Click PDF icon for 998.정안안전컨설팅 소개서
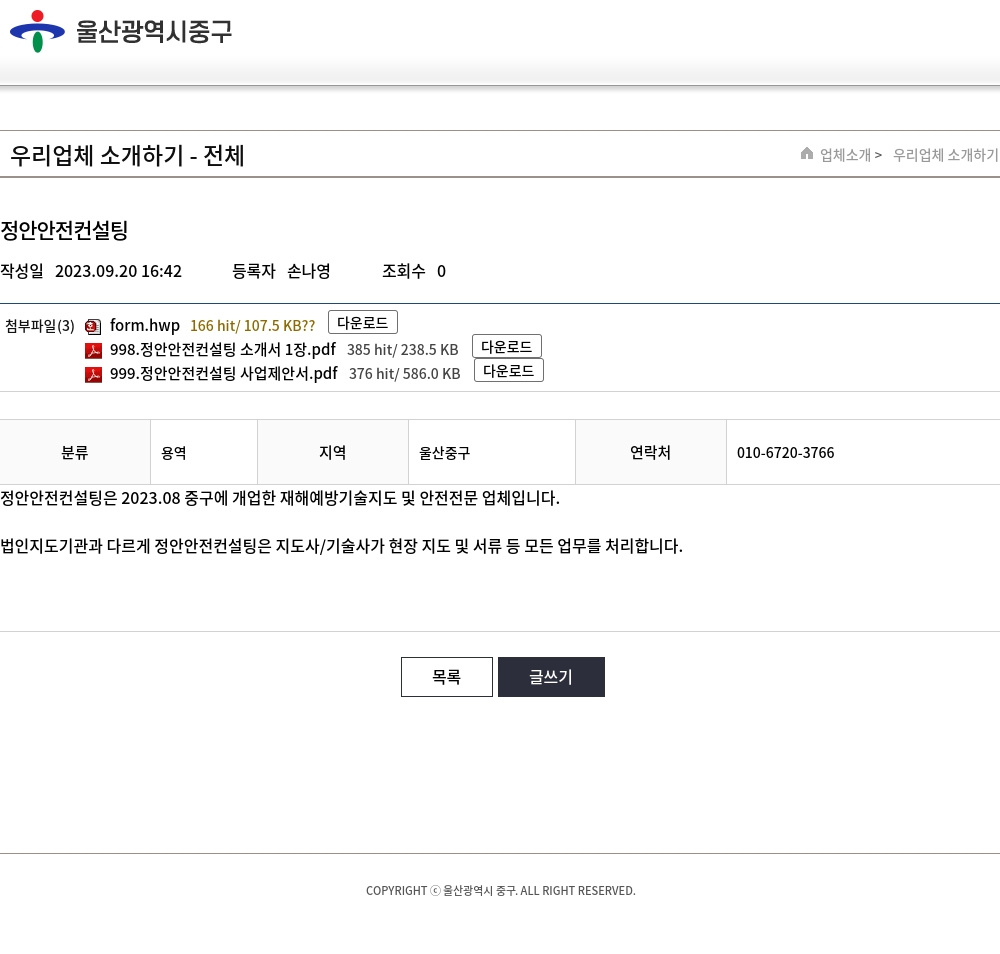1000x954 pixels. pyautogui.click(x=93, y=350)
